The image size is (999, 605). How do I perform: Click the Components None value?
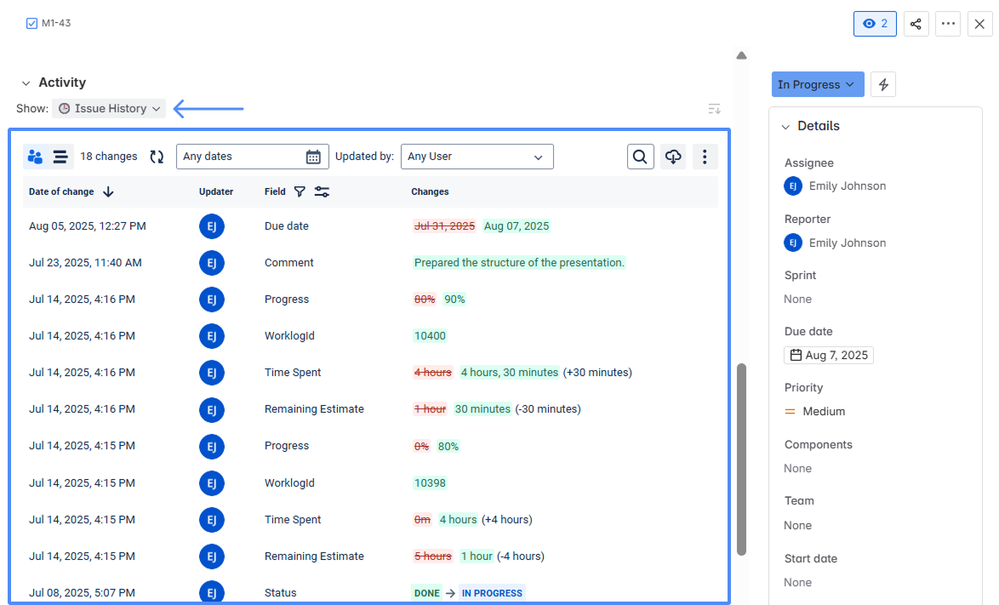pyautogui.click(x=798, y=468)
